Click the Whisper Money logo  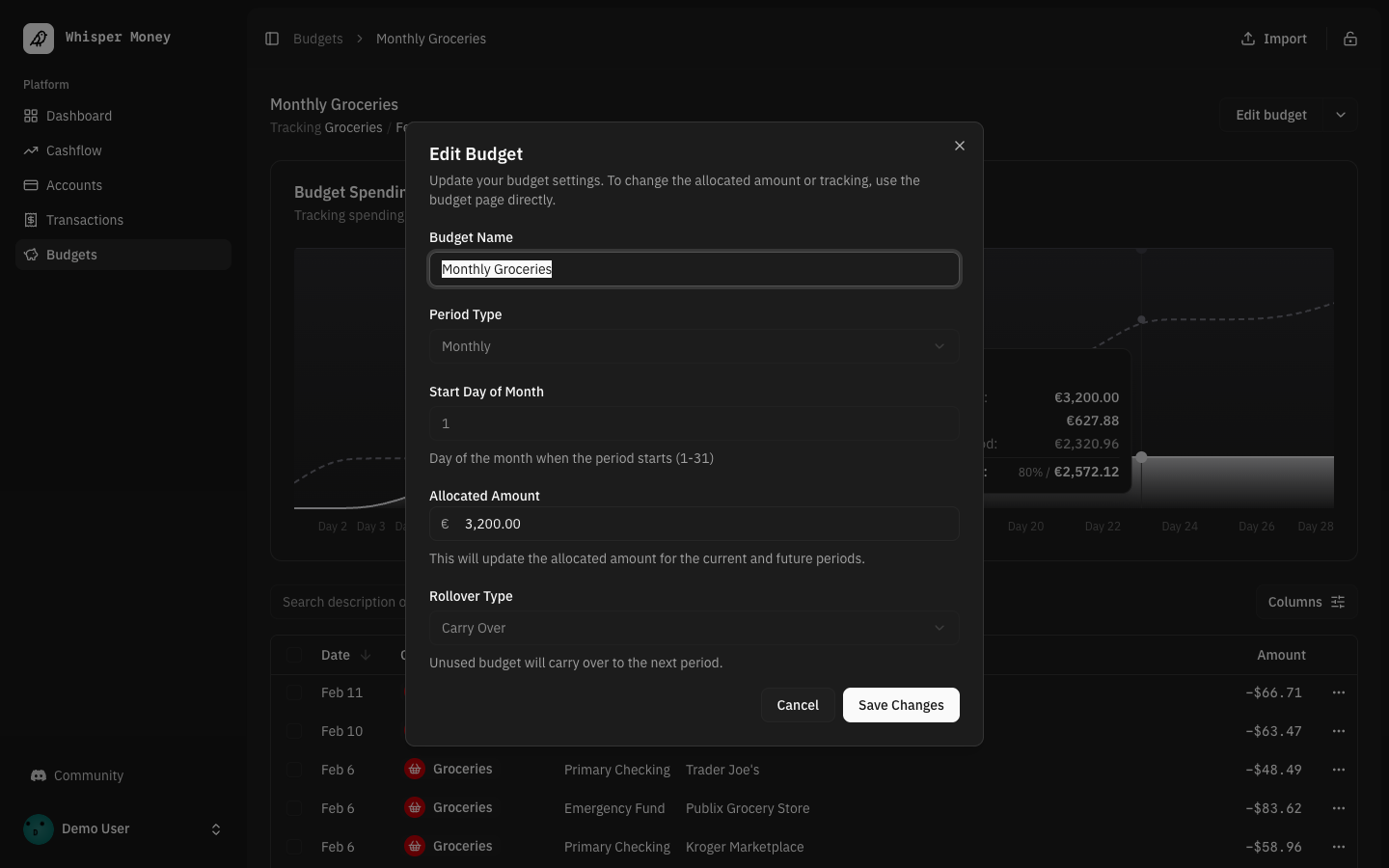tap(37, 38)
